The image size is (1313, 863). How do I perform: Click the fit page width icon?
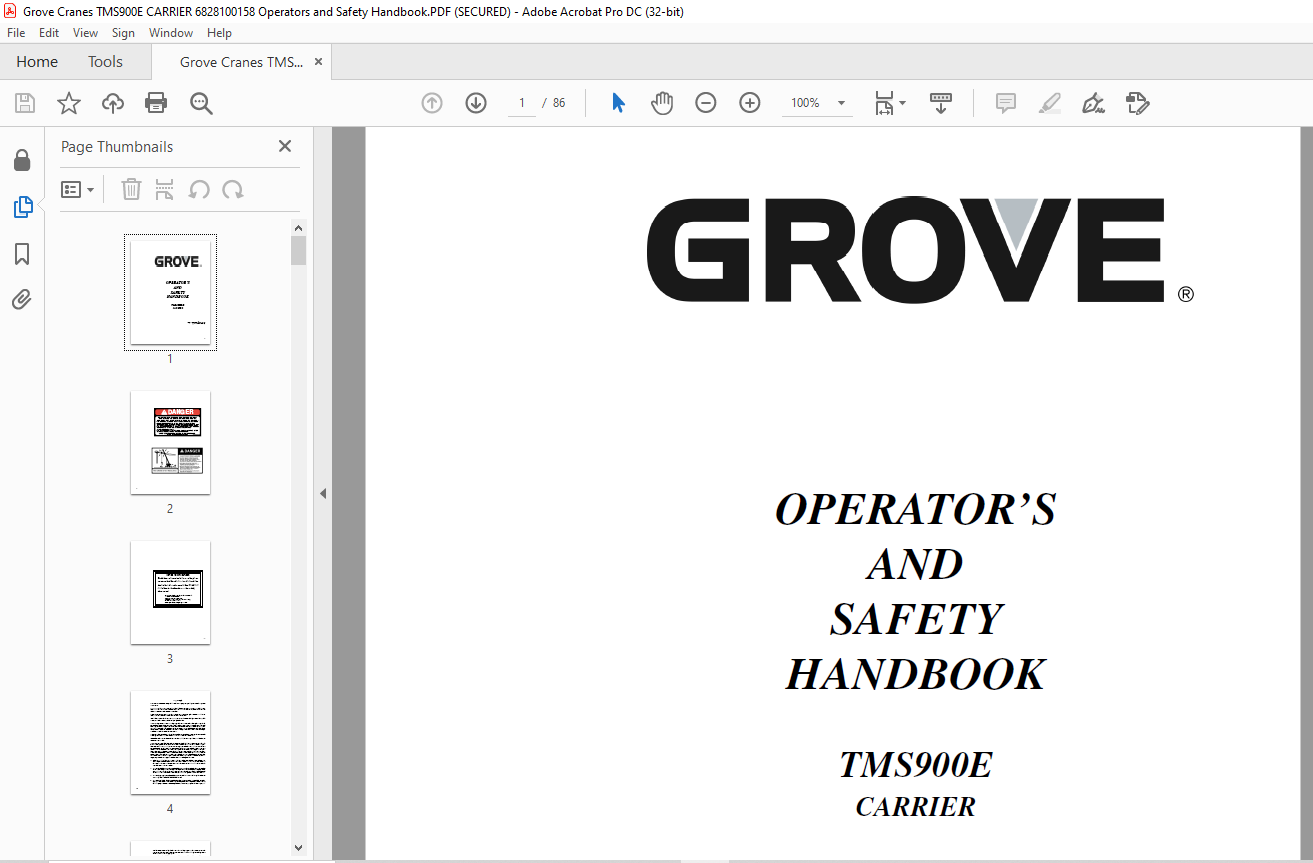[884, 103]
